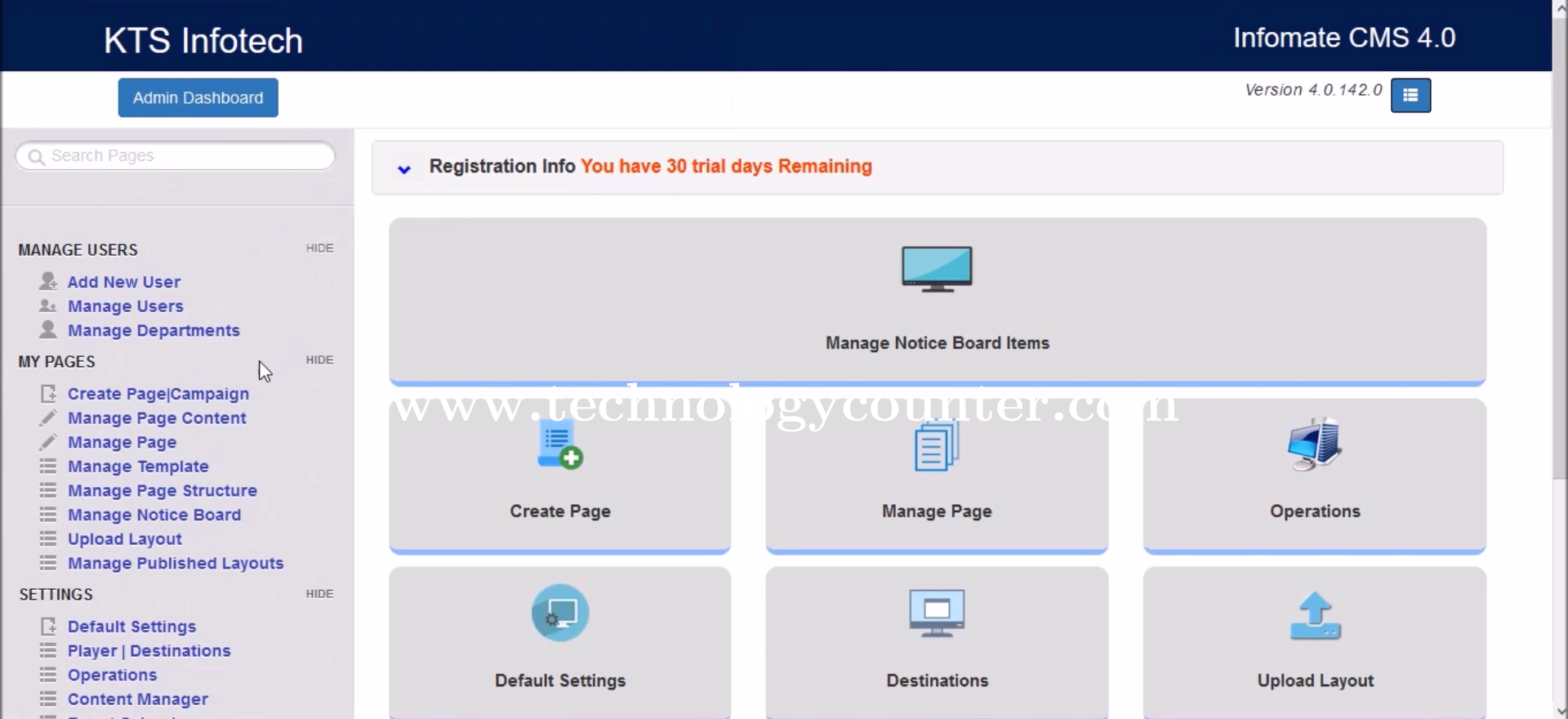
Task: Click the upload arrow Upload Layout tile icon
Action: point(1315,615)
